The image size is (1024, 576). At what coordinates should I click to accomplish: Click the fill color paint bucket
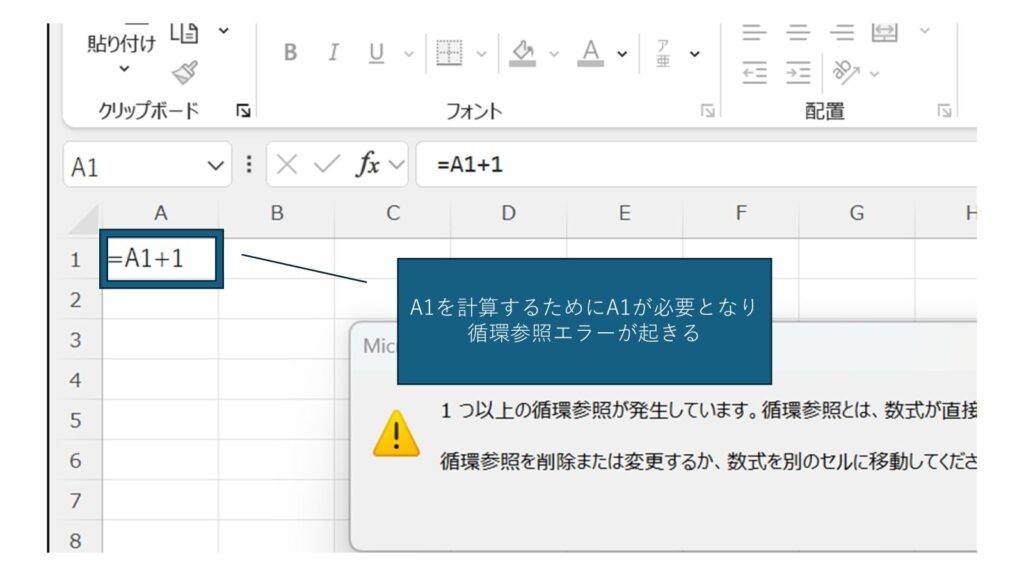pyautogui.click(x=523, y=53)
